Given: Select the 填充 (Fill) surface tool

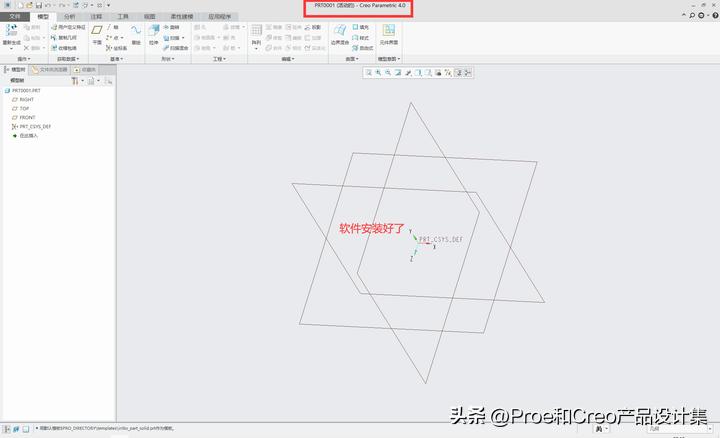Looking at the screenshot, I should 360,28.
